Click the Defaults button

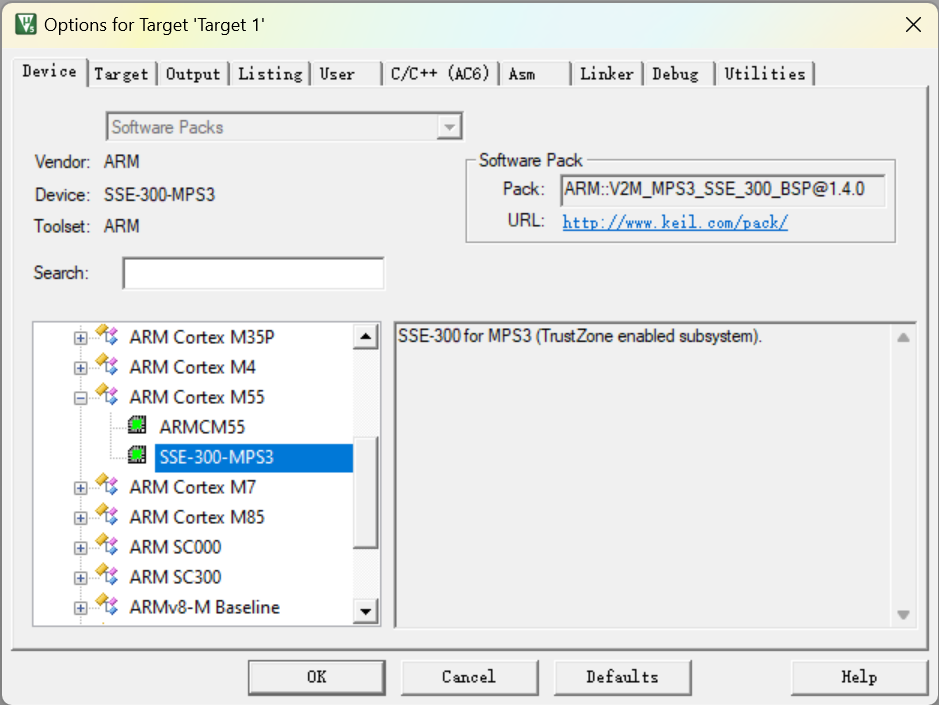click(622, 677)
